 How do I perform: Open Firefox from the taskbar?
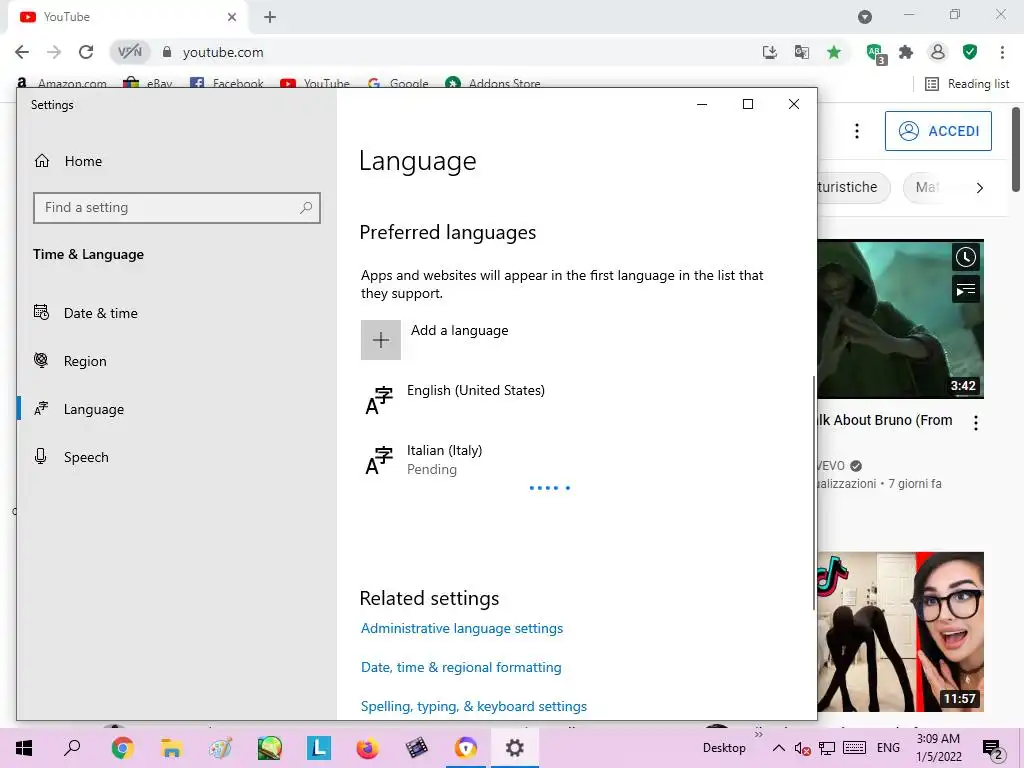368,748
